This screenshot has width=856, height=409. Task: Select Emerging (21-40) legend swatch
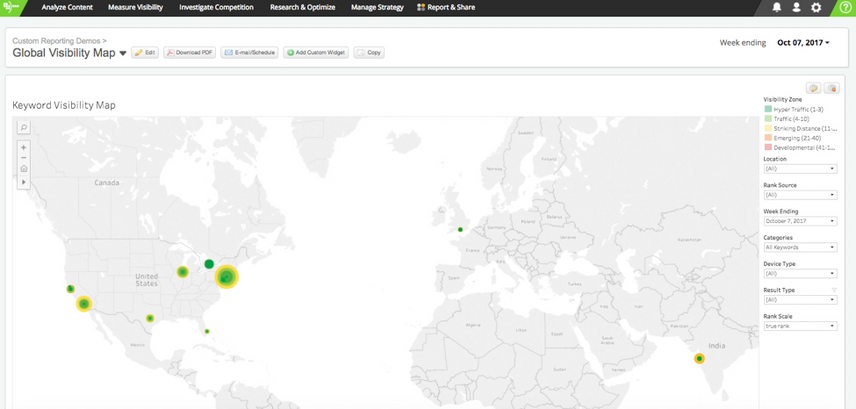(x=768, y=138)
